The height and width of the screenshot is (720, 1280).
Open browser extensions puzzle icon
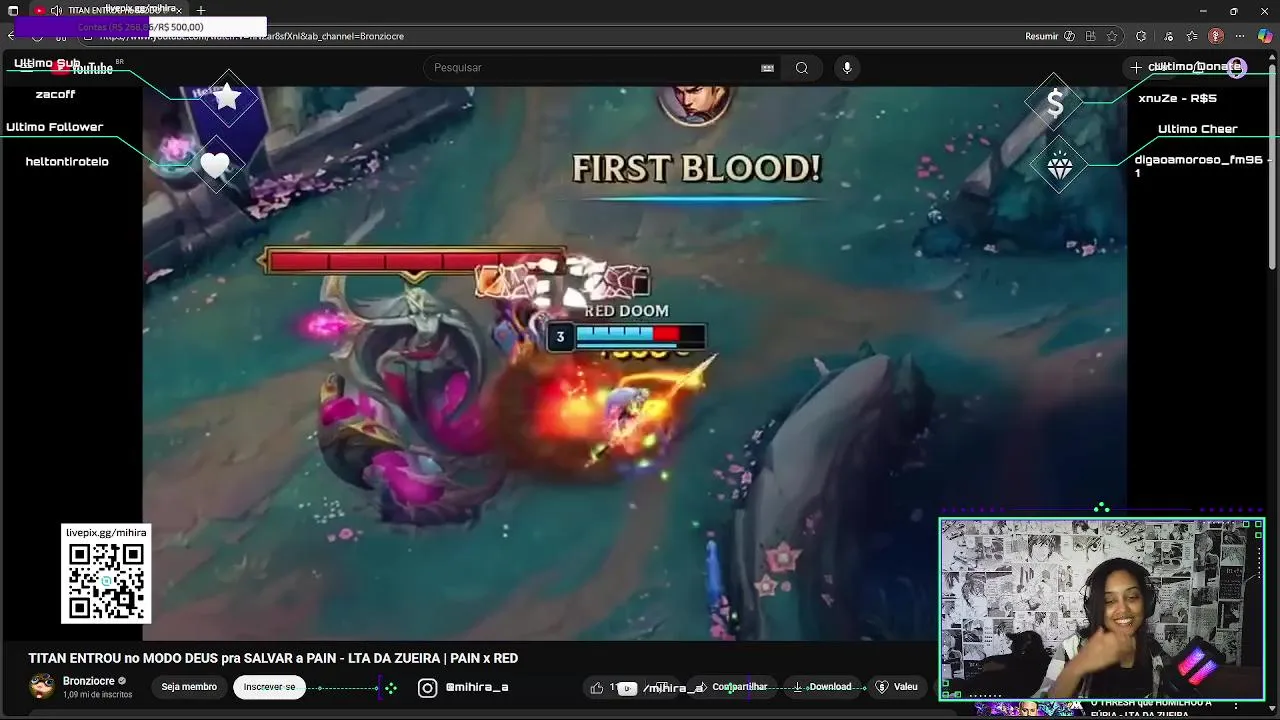[x=1141, y=36]
